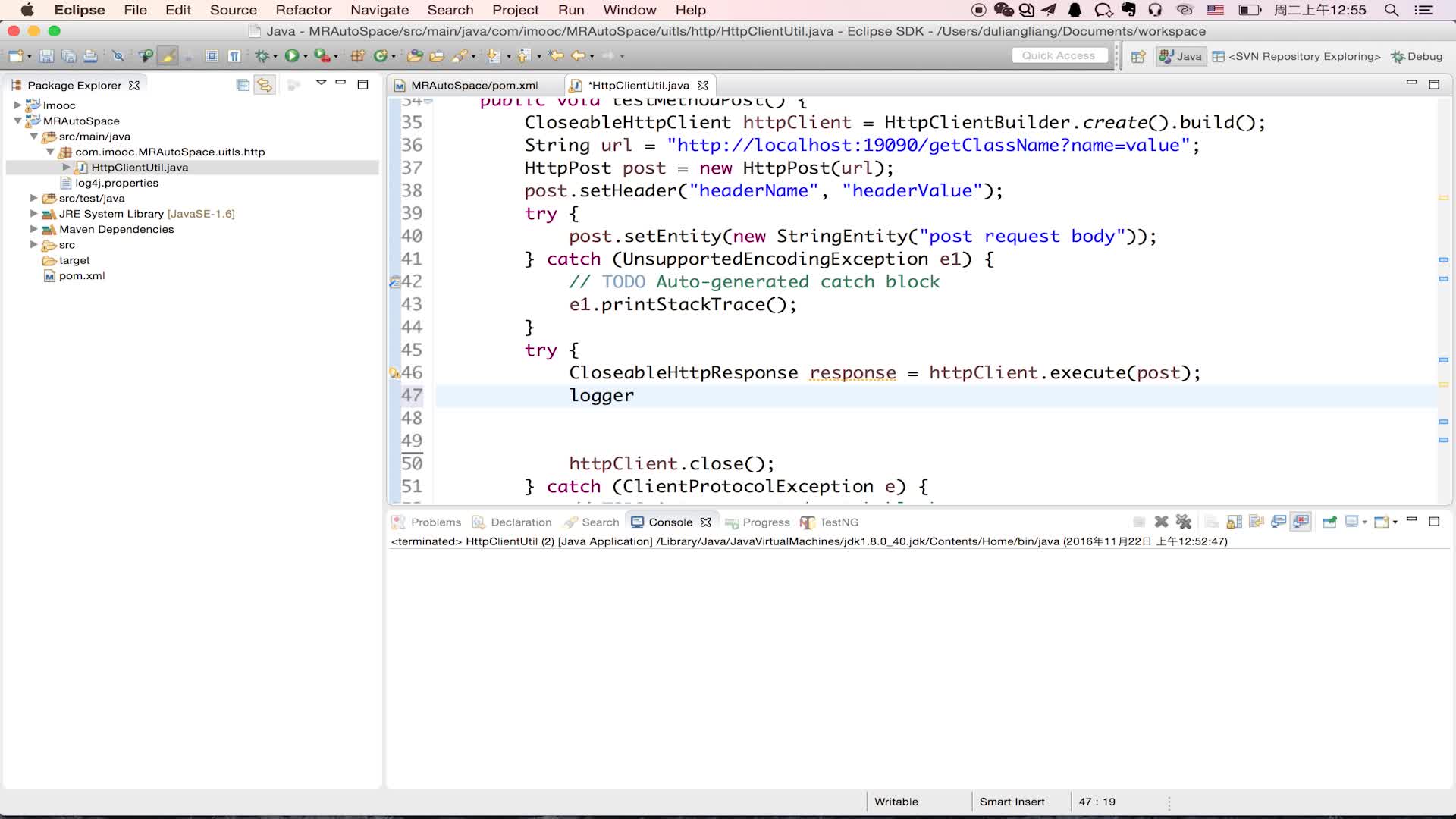Open the Debug launch dropdown arrow
This screenshot has height=819, width=1456.
pos(275,56)
